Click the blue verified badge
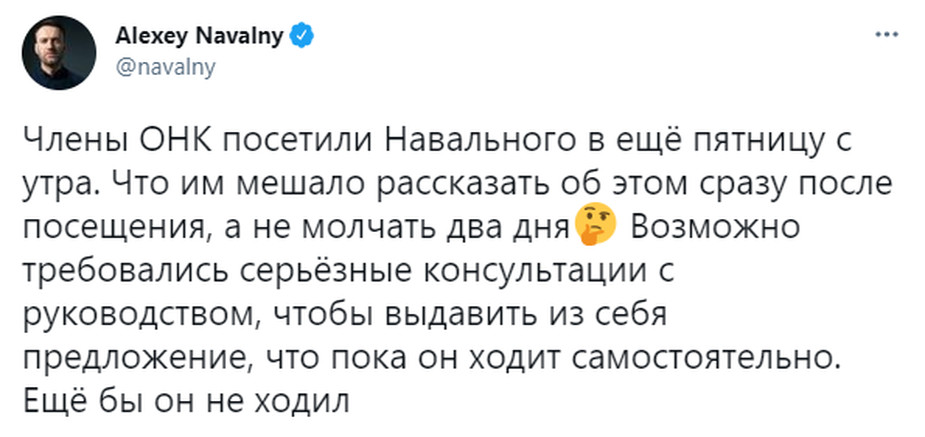This screenshot has width=925, height=437. (x=302, y=37)
